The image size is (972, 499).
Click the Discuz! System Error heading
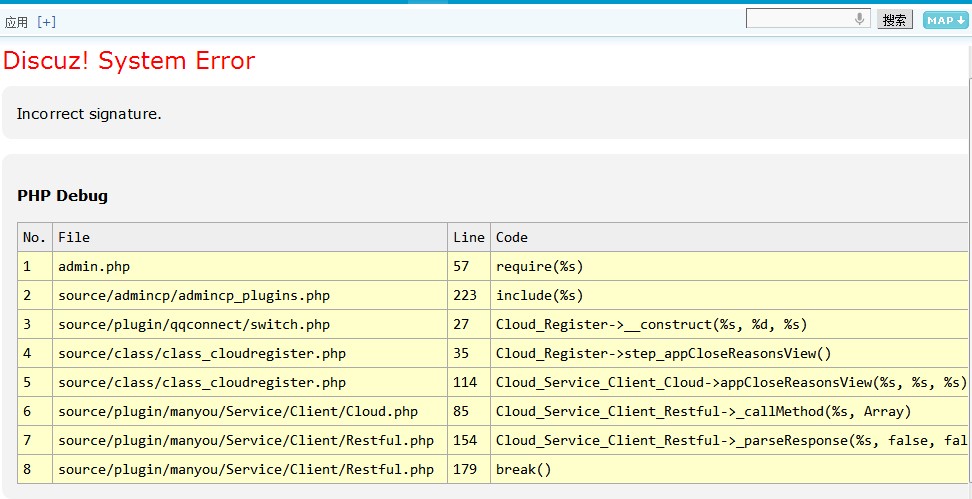click(x=129, y=61)
